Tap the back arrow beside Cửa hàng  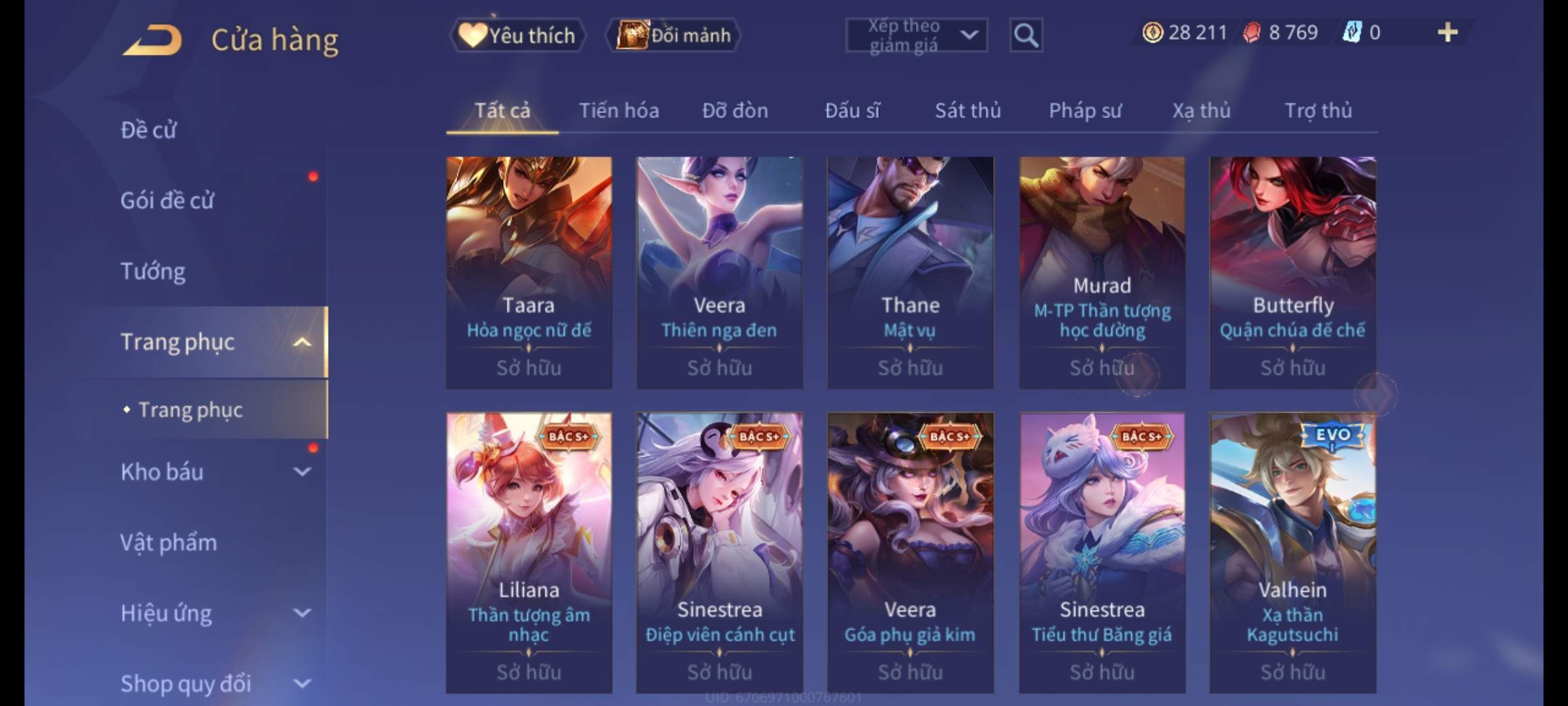click(152, 40)
